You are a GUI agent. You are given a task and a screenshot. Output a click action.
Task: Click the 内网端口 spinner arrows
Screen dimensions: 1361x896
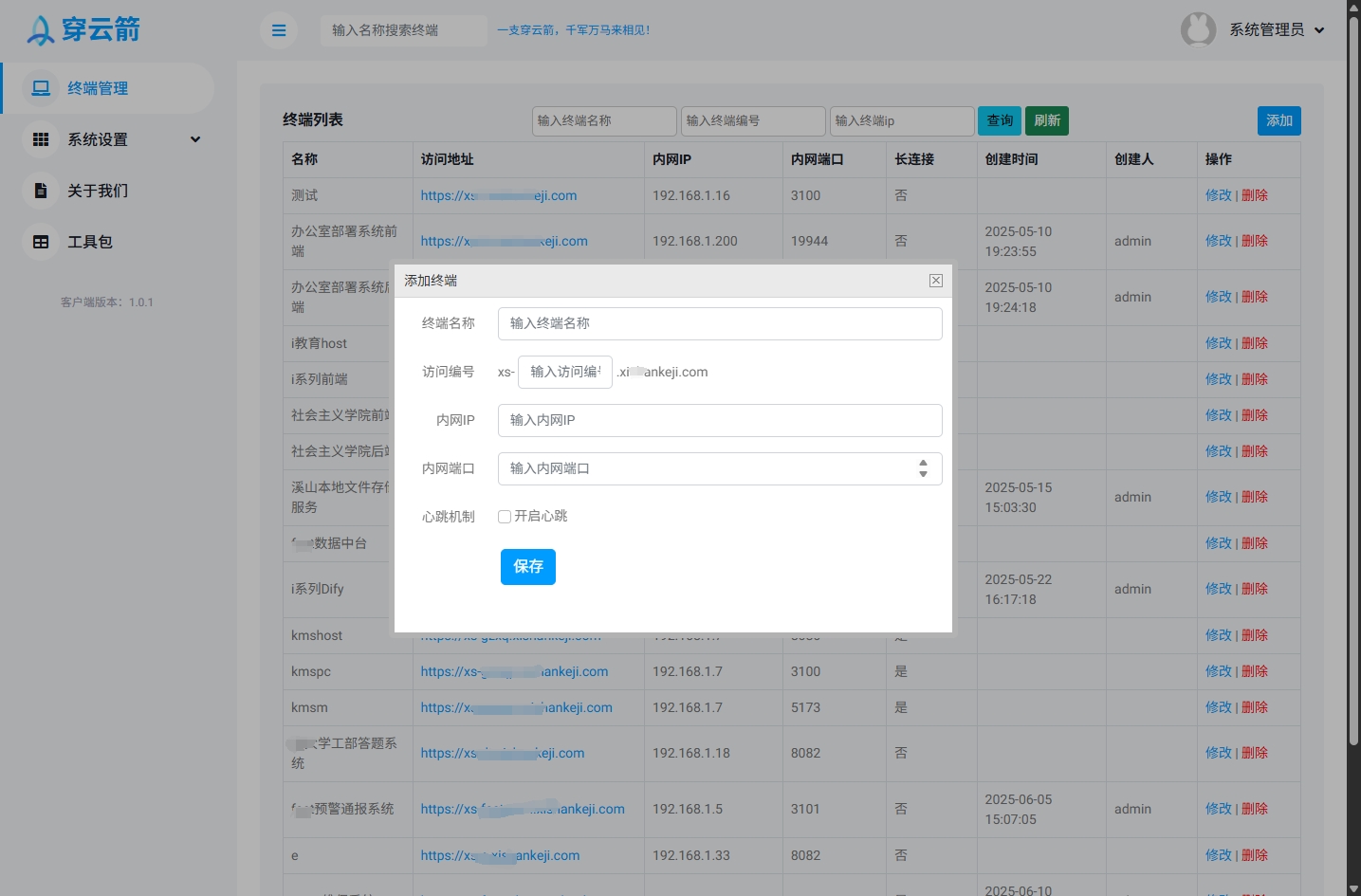click(x=923, y=468)
